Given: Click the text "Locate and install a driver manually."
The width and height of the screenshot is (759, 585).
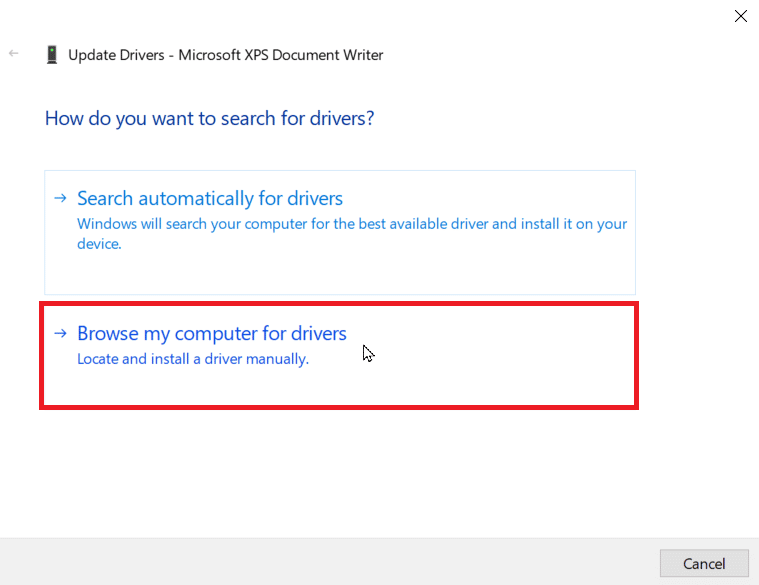Looking at the screenshot, I should point(193,359).
